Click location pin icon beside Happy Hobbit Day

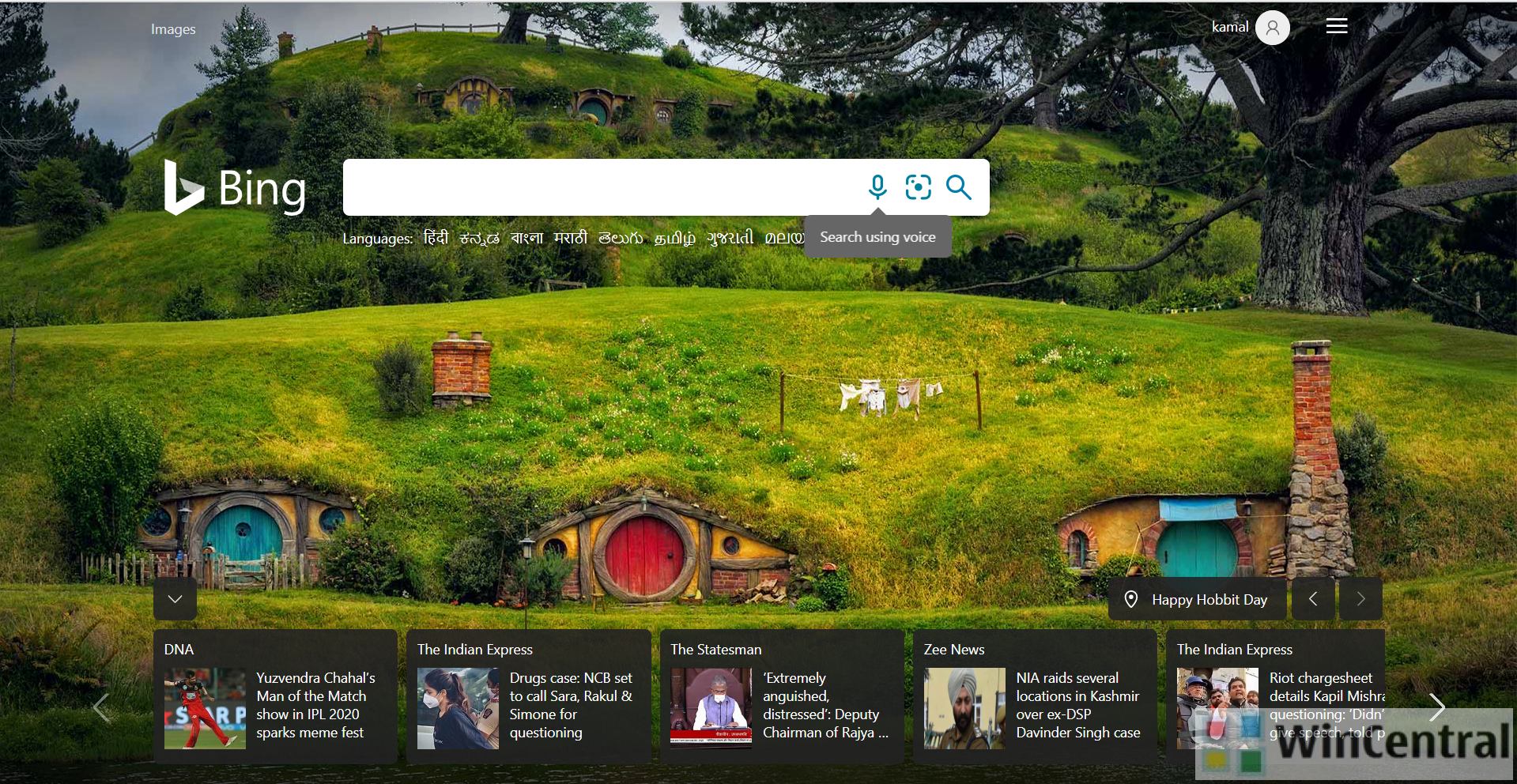coord(1131,599)
